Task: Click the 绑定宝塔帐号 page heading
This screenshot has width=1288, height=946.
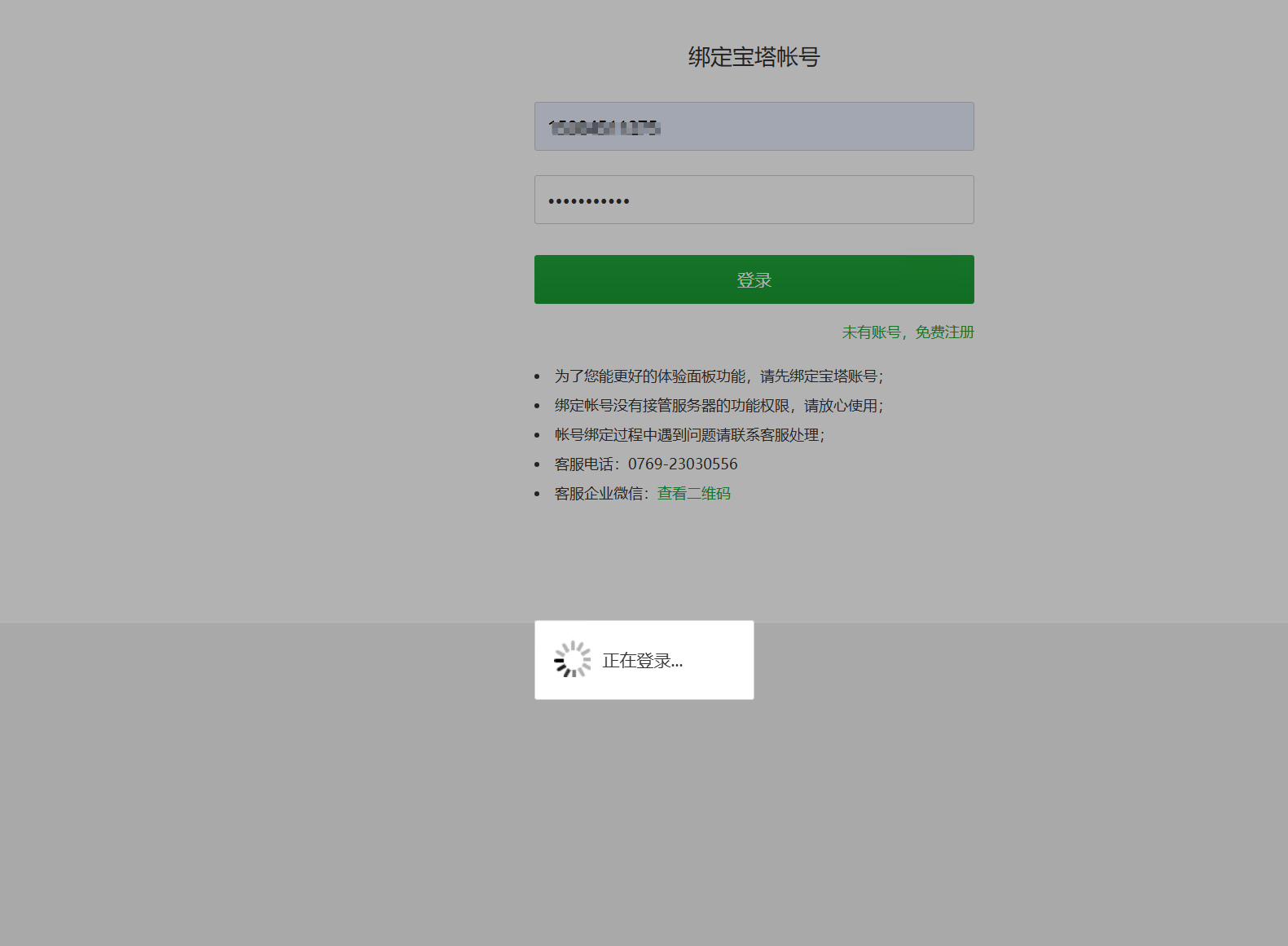Action: click(754, 57)
